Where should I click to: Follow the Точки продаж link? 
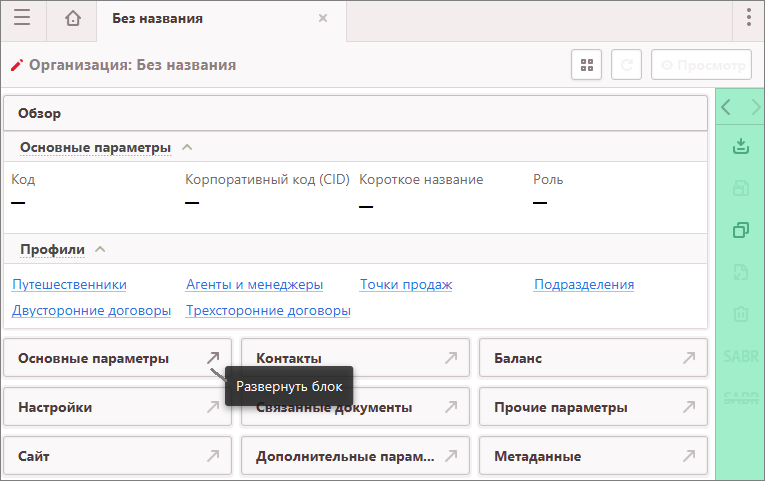pyautogui.click(x=406, y=285)
